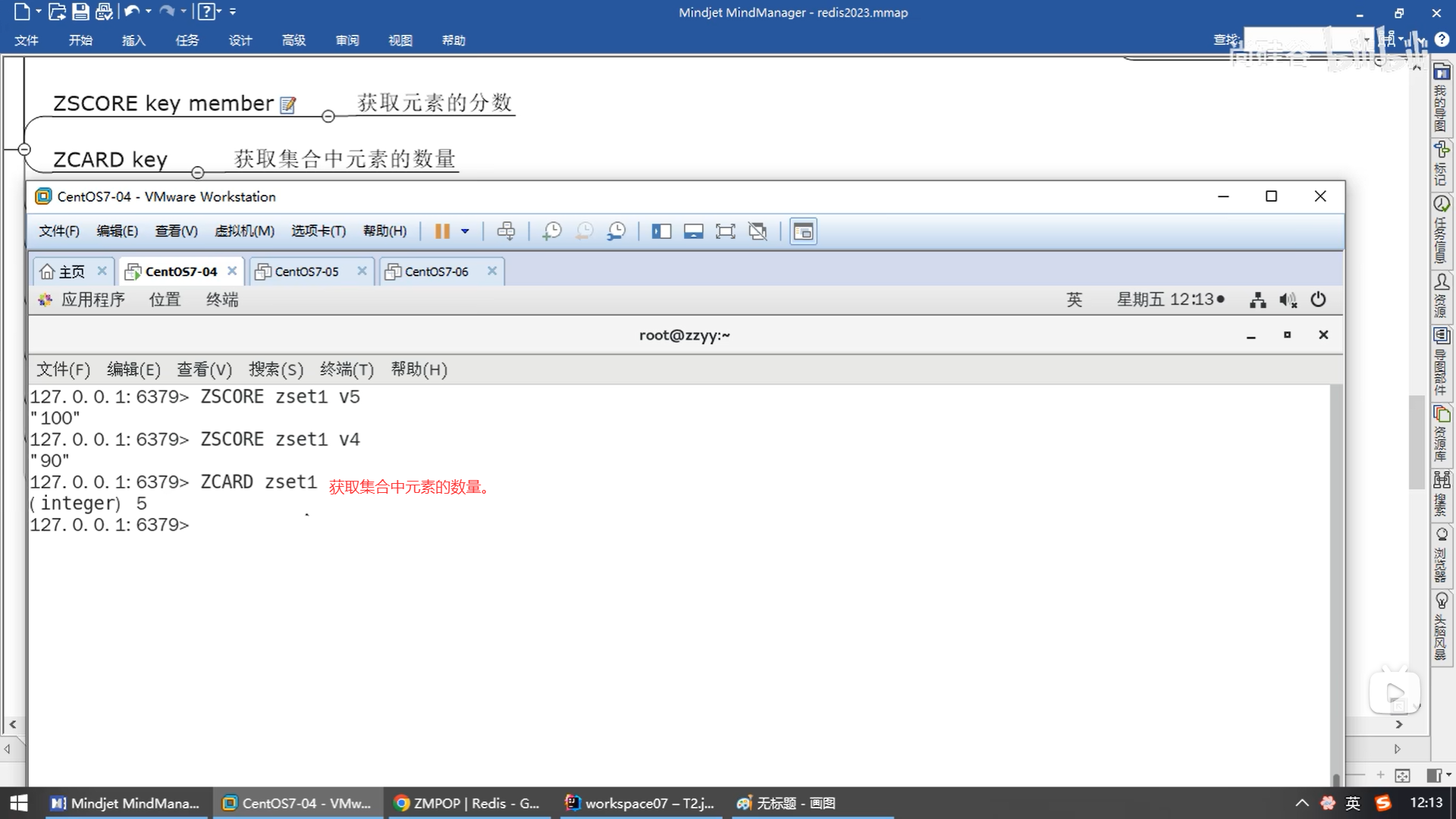Toggle VMware Unity mode

758,231
